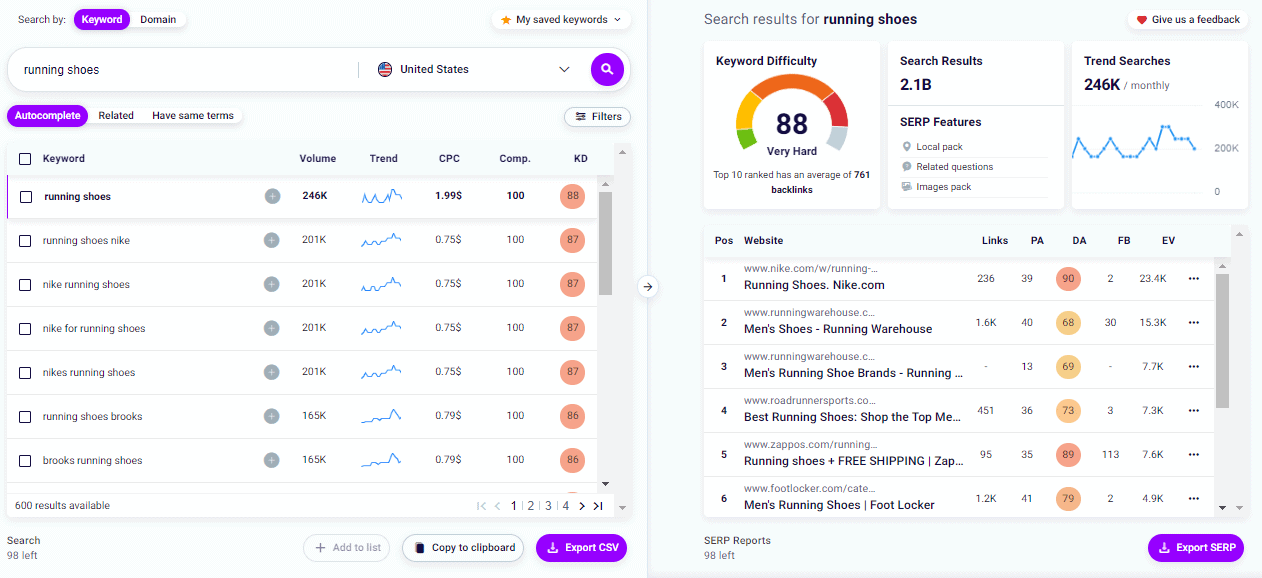Viewport: 1262px width, 578px height.
Task: Click the running shoes search input field
Action: (180, 69)
